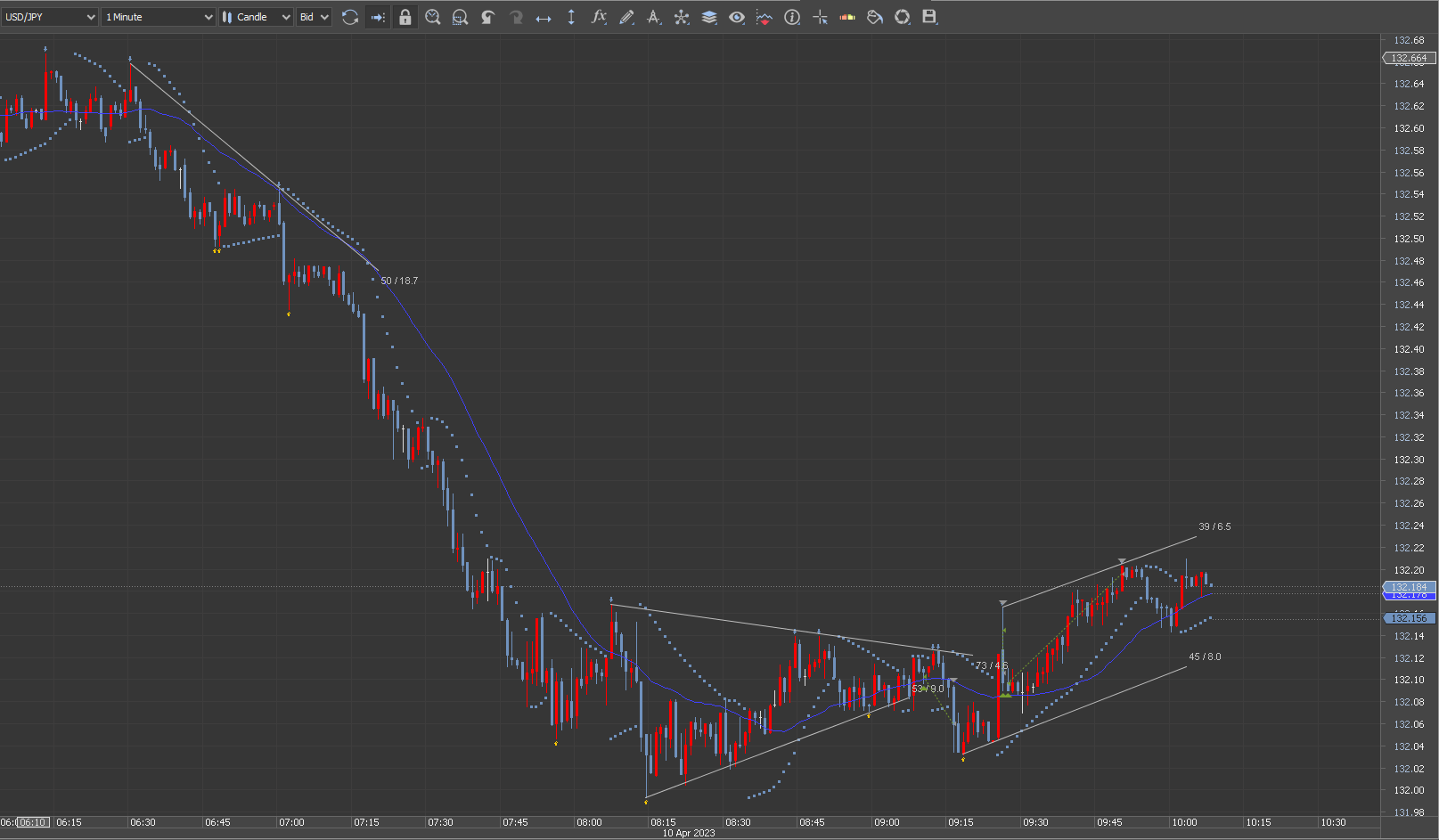
Task: Toggle the eye visibility icon
Action: pyautogui.click(x=737, y=17)
